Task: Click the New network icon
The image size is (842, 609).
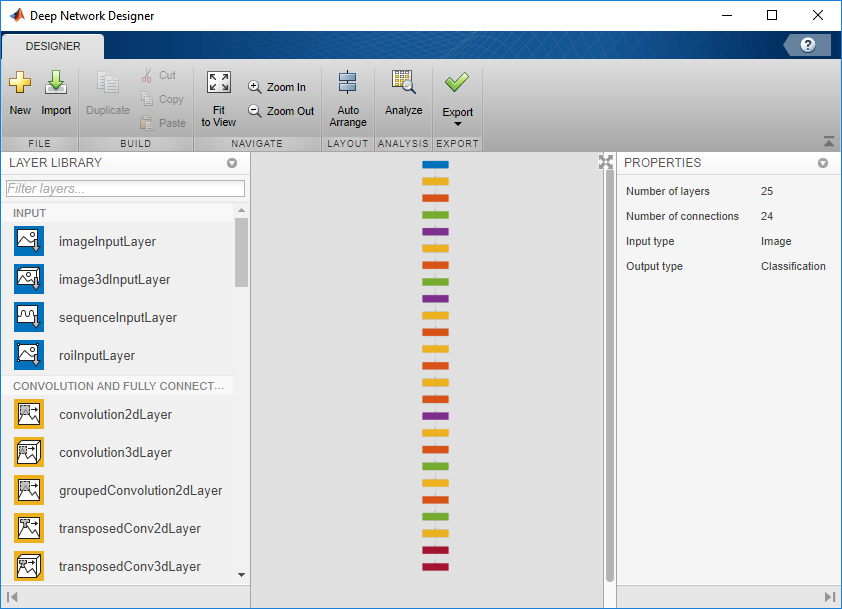Action: pyautogui.click(x=20, y=83)
